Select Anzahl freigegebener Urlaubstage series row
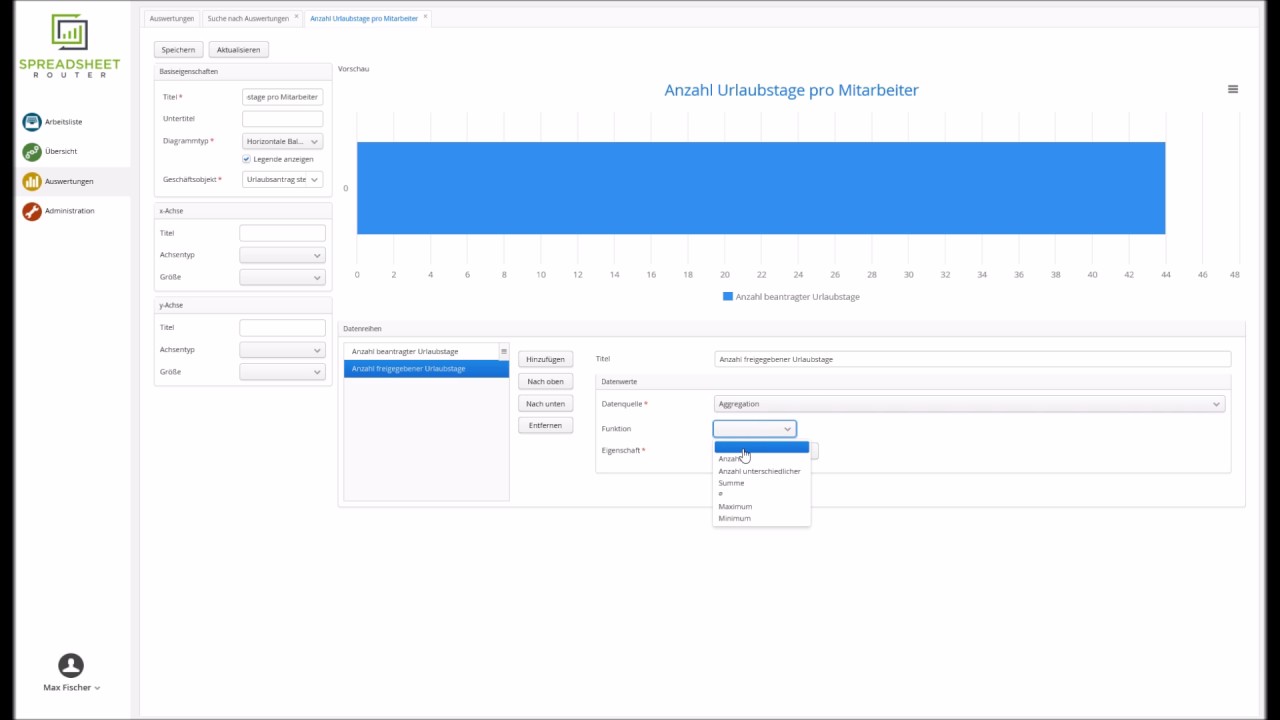 [426, 369]
